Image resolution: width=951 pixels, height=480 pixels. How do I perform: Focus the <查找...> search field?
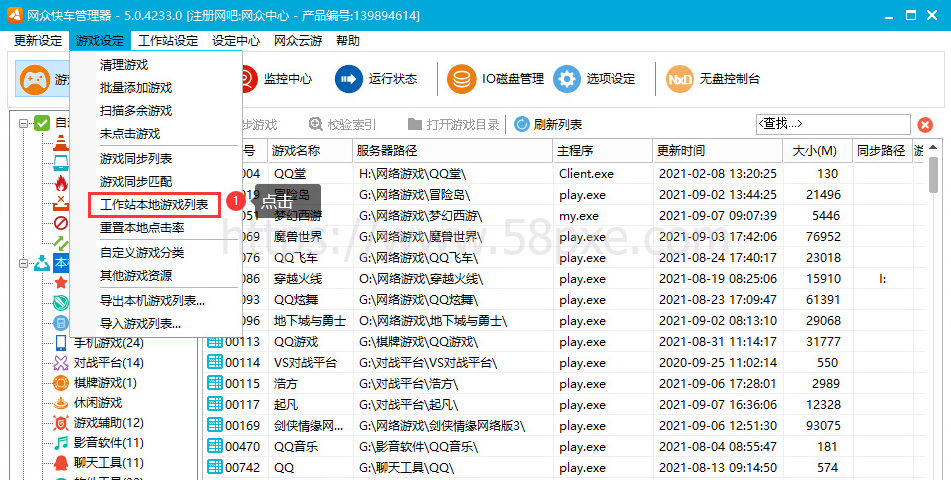coord(833,124)
